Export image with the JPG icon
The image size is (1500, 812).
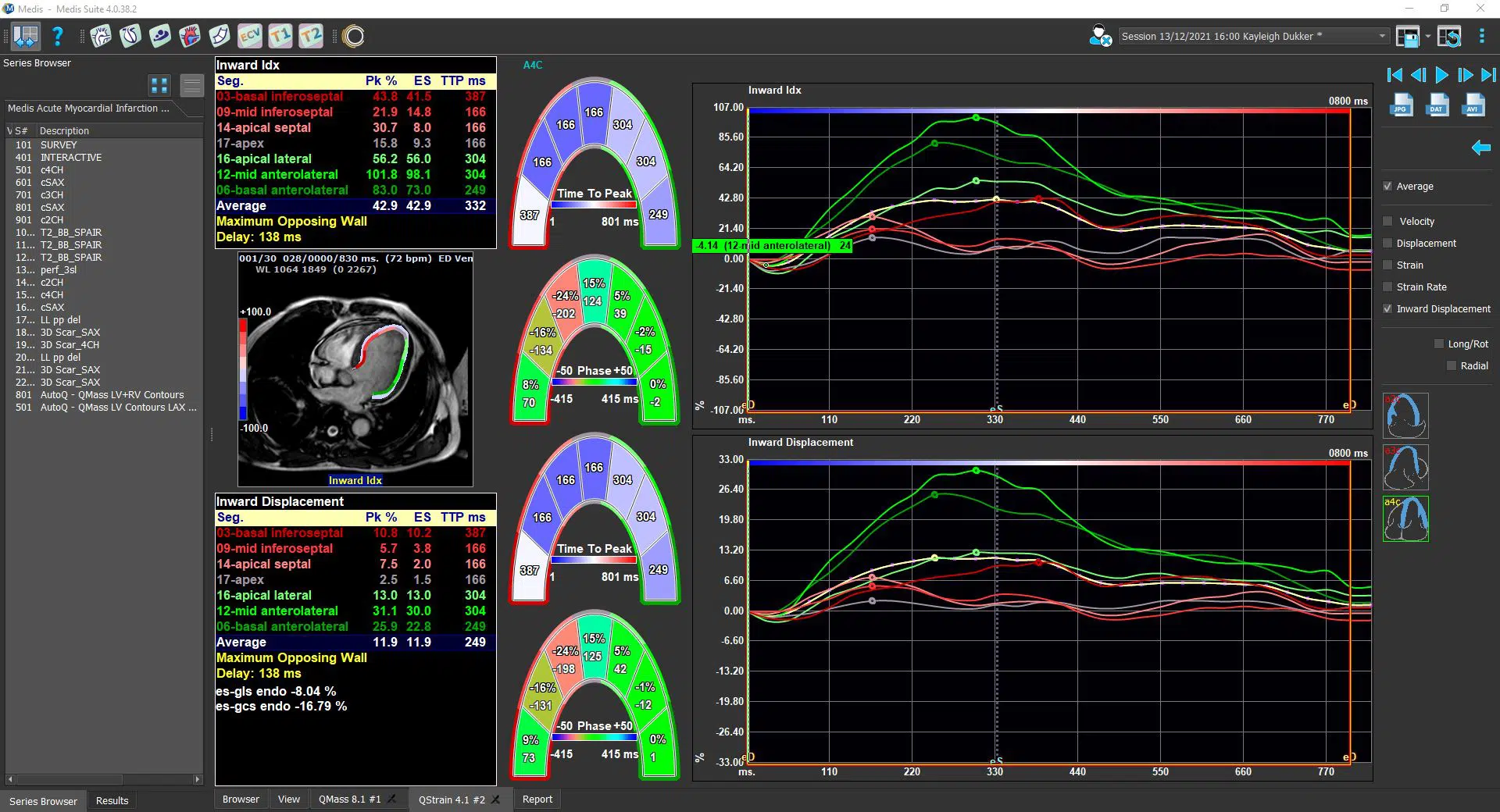1402,105
